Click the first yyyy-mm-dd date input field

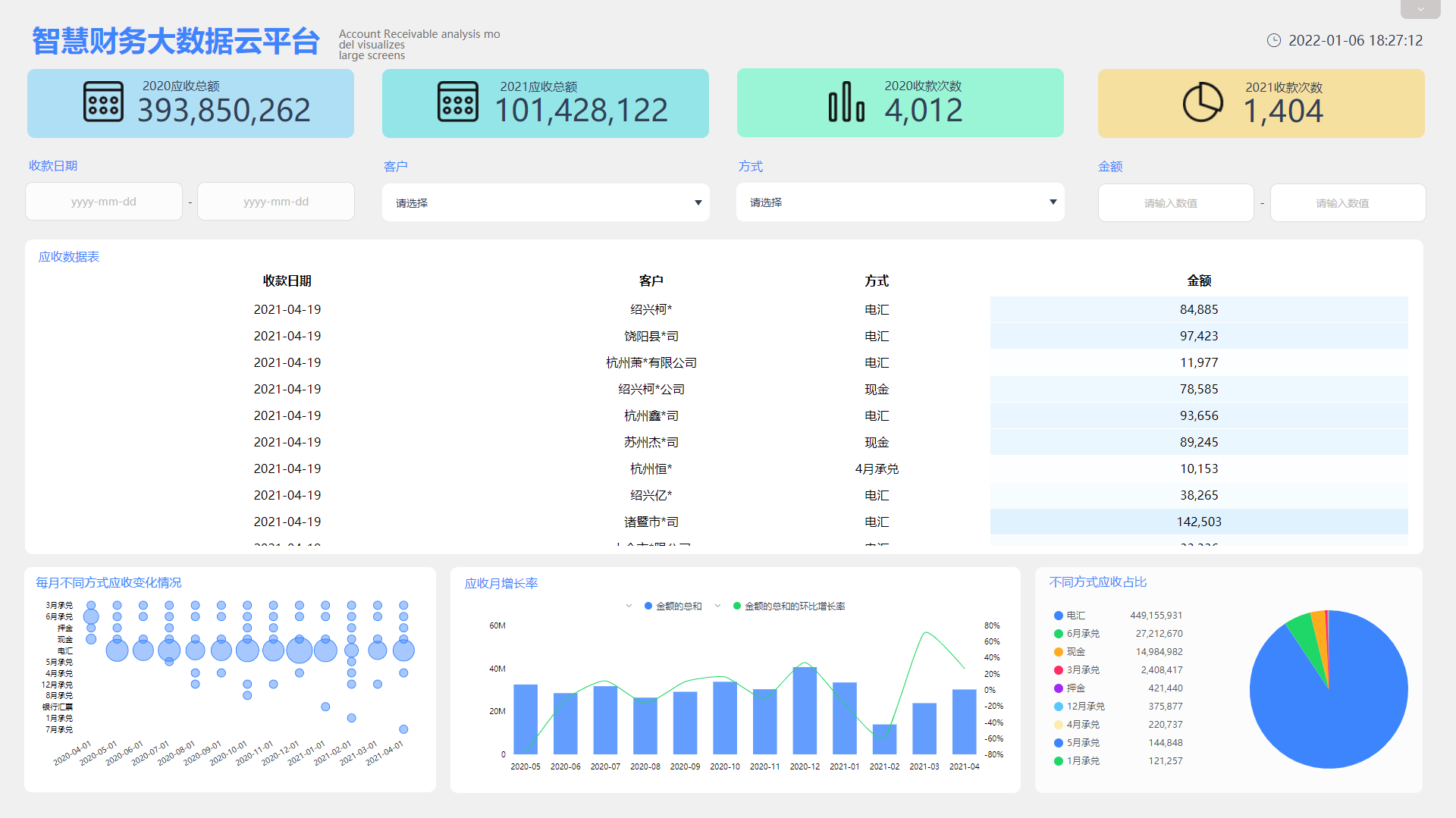(103, 201)
